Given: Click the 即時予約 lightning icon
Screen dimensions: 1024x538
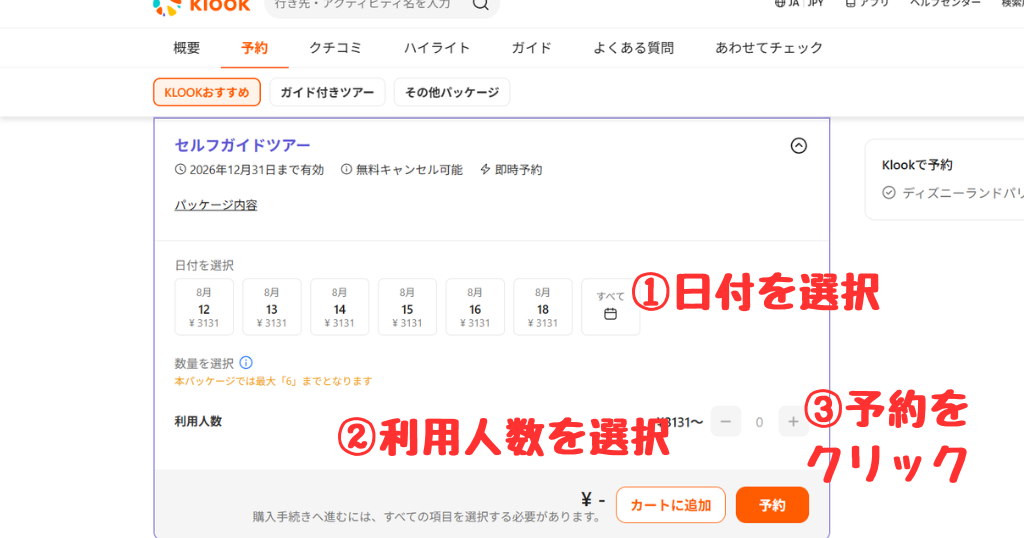Looking at the screenshot, I should tap(485, 169).
